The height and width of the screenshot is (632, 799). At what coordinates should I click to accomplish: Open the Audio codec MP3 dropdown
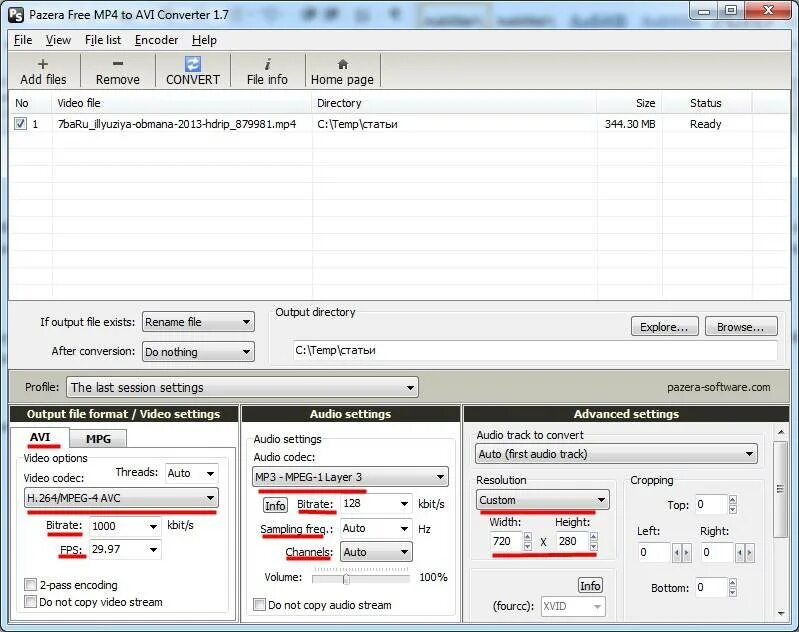point(351,477)
